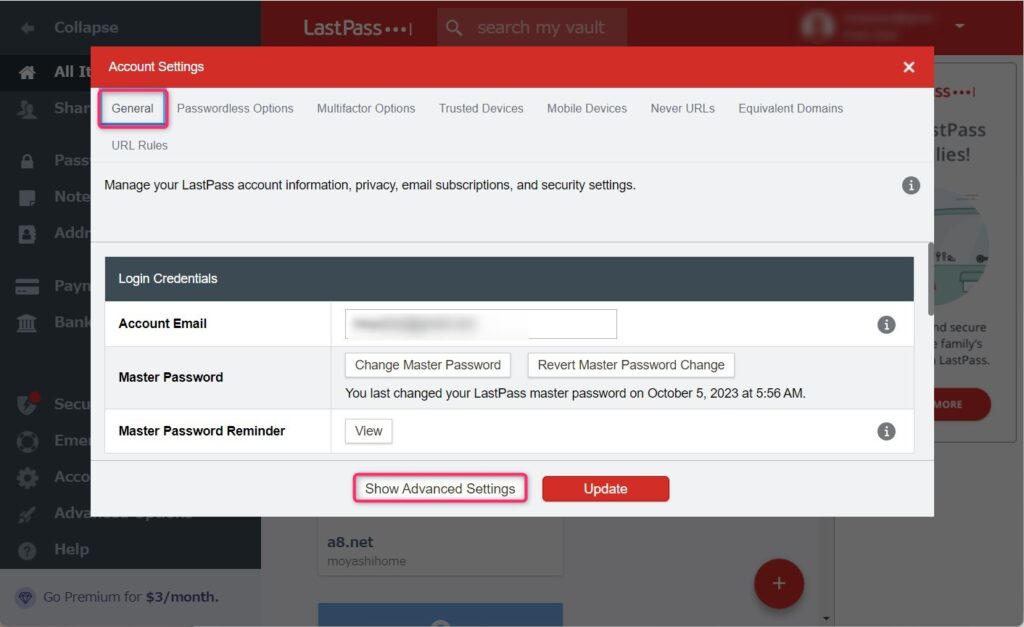Click the Help question mark icon in sidebar
1024x627 pixels.
pyautogui.click(x=28, y=550)
